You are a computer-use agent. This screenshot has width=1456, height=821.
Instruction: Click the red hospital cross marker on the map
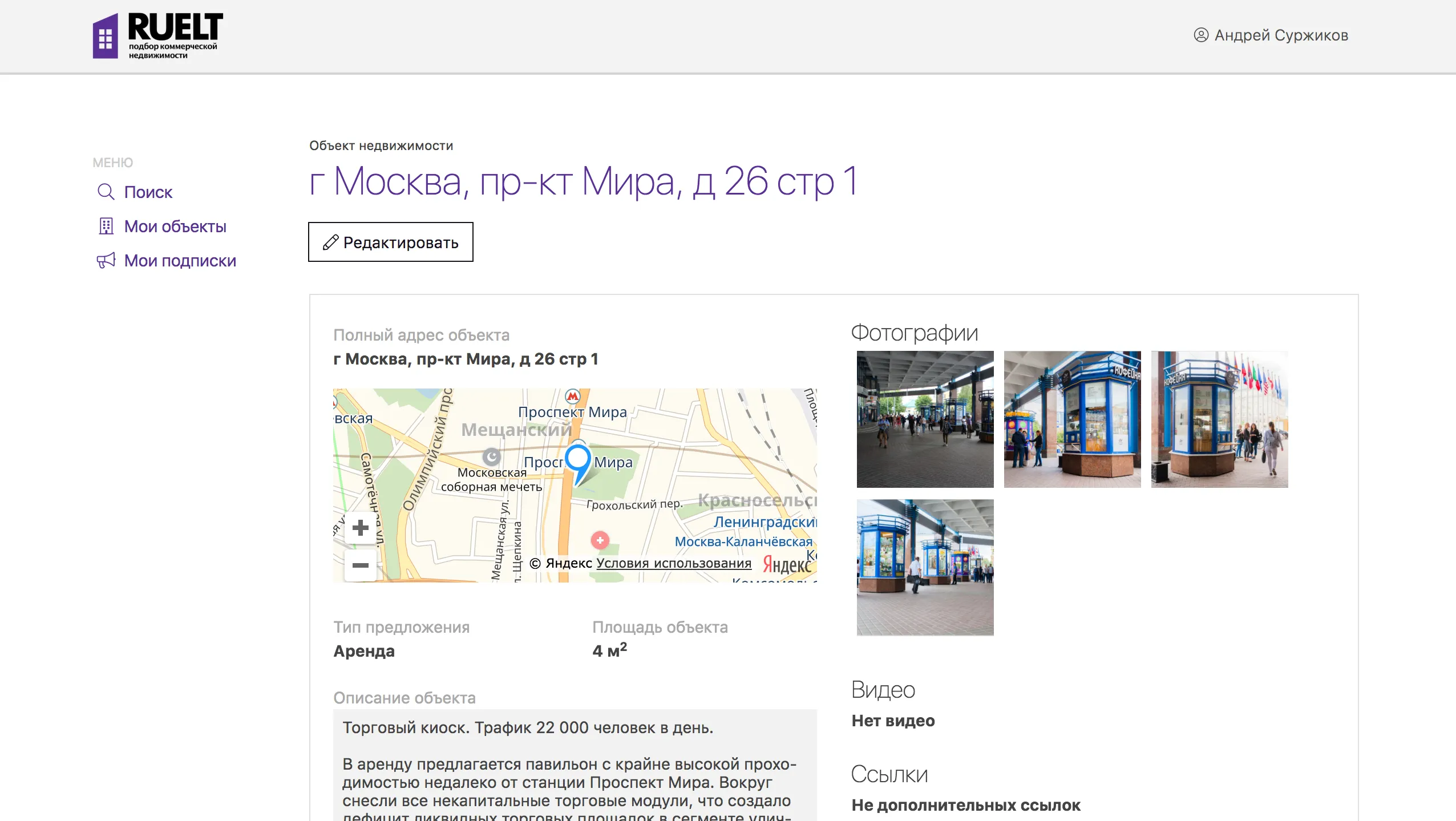(x=600, y=540)
